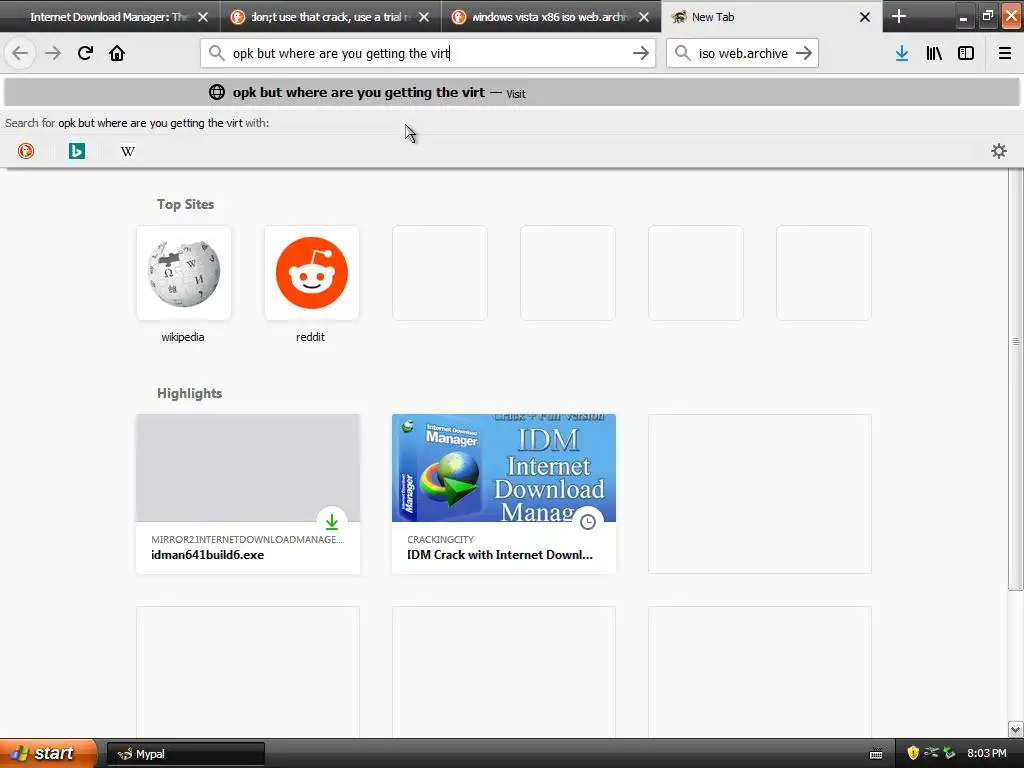Click the search box magnifier icon
This screenshot has height=768, width=1024.
click(x=682, y=53)
